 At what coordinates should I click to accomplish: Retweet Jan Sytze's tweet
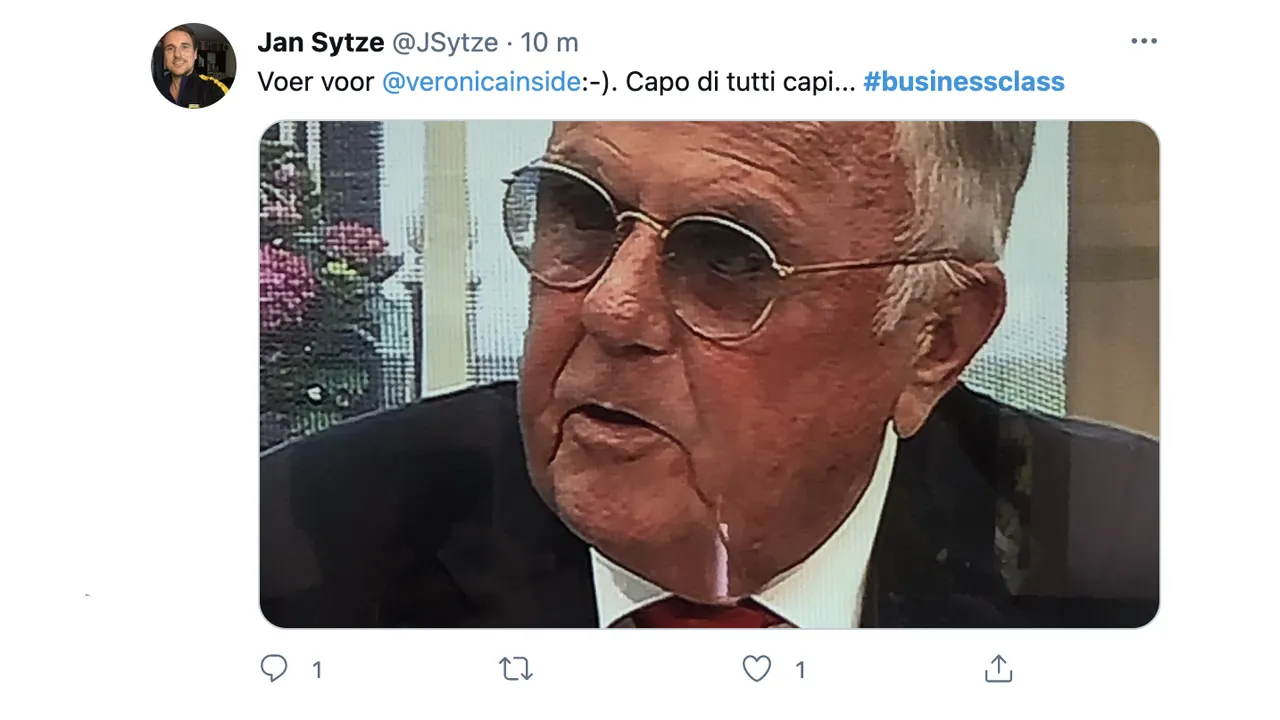click(516, 668)
